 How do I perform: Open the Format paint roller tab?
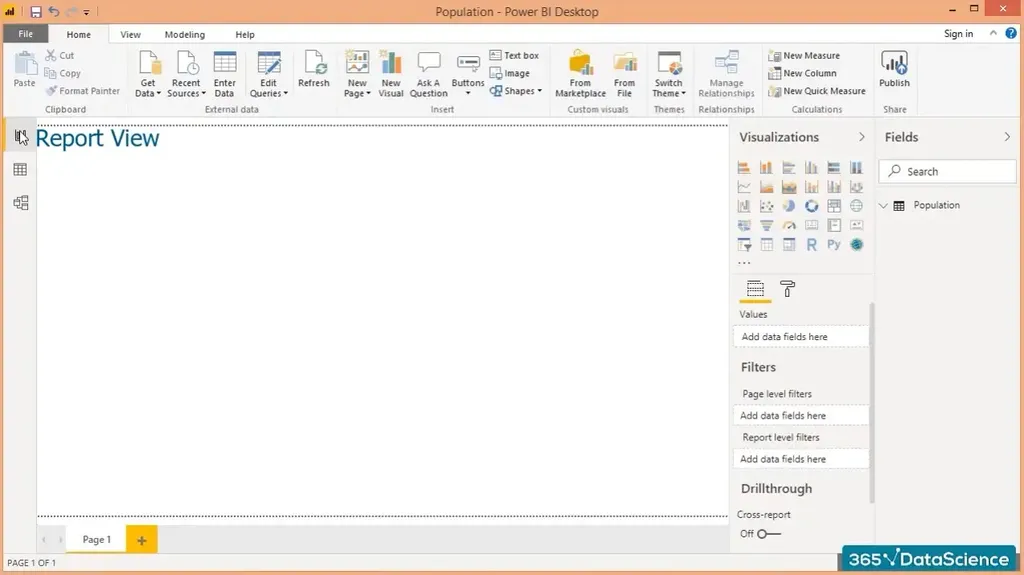pos(788,289)
